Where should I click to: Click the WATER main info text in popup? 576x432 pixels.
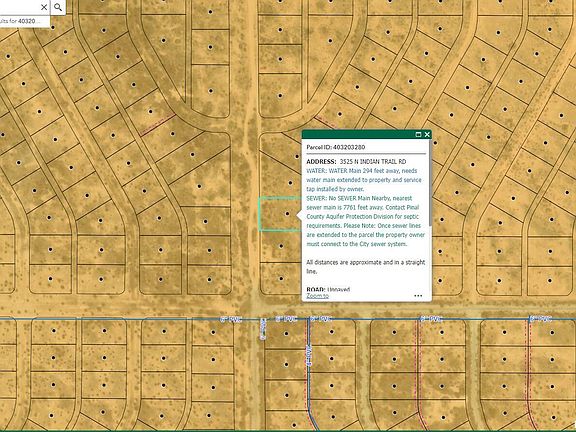(364, 180)
